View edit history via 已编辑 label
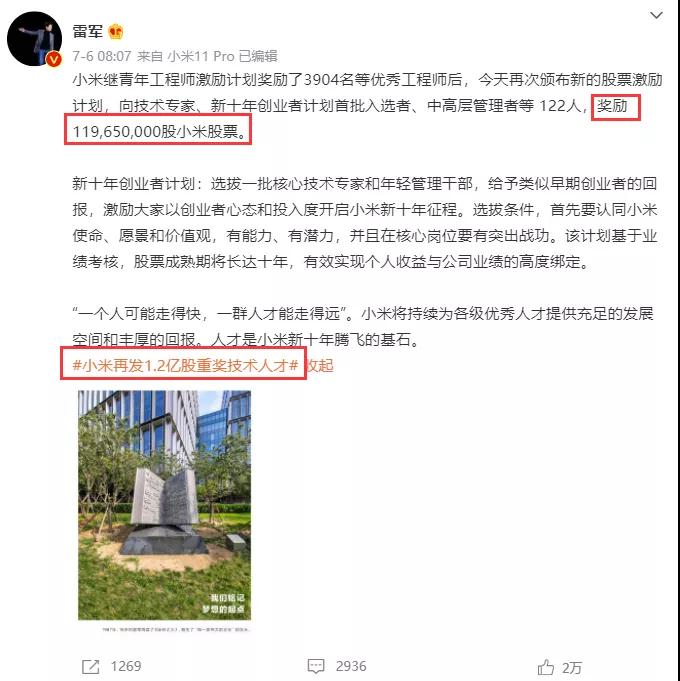 point(258,56)
